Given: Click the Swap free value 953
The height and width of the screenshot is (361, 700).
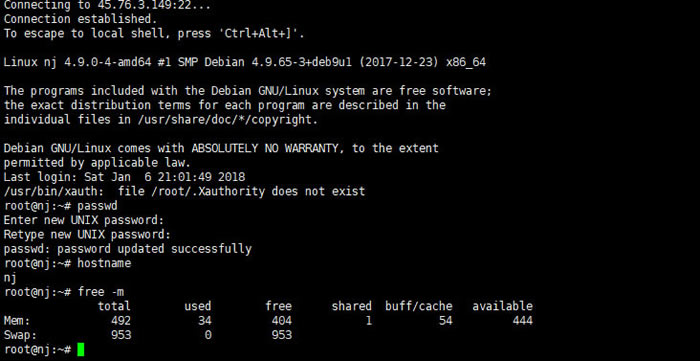Looking at the screenshot, I should click(282, 335).
